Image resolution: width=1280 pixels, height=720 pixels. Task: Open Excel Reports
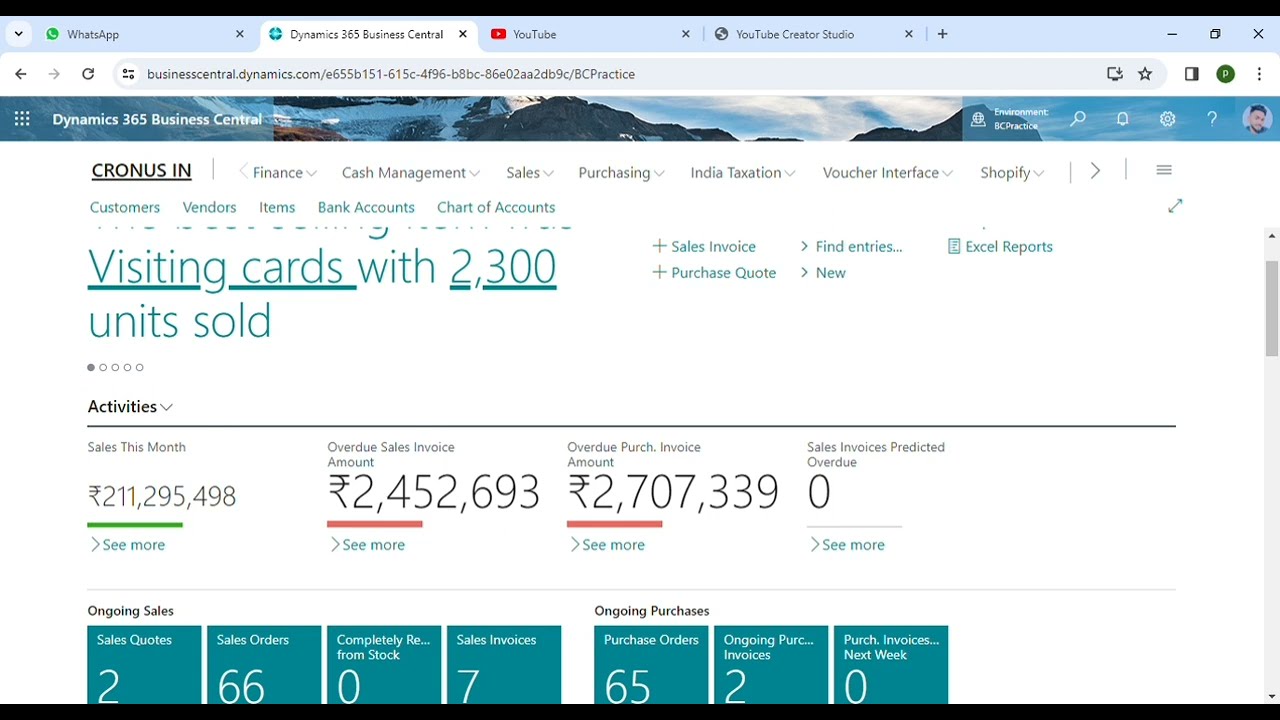click(1000, 246)
